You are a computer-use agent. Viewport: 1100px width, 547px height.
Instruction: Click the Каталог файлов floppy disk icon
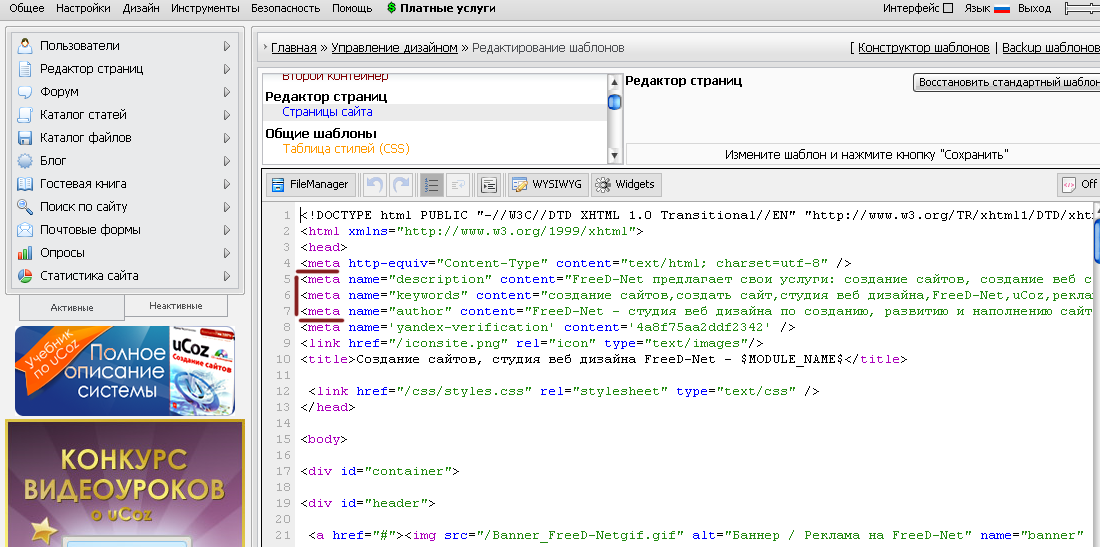pos(25,138)
